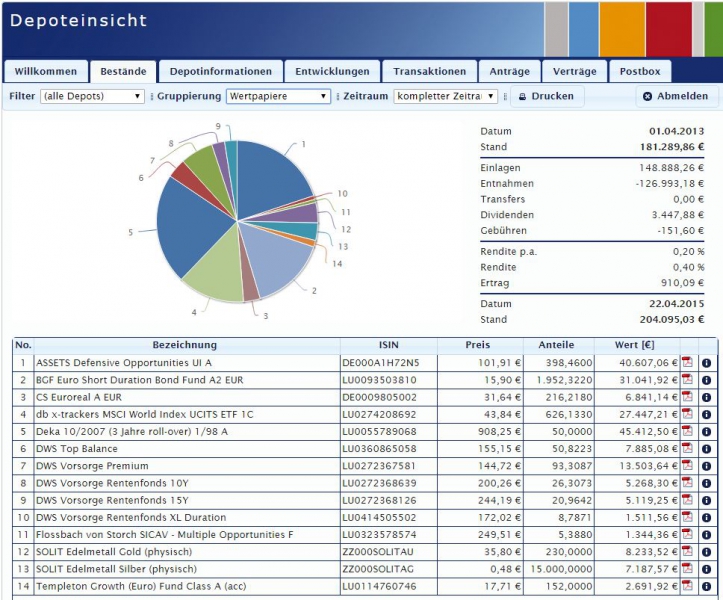Switch to the Transaktionen tab
The image size is (723, 600).
click(x=429, y=72)
